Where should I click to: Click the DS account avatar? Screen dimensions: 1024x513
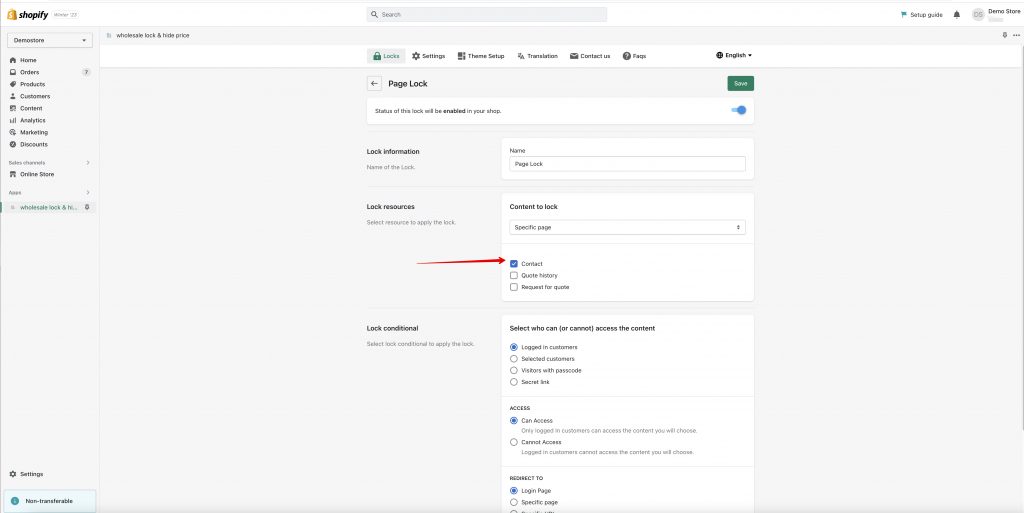978,14
